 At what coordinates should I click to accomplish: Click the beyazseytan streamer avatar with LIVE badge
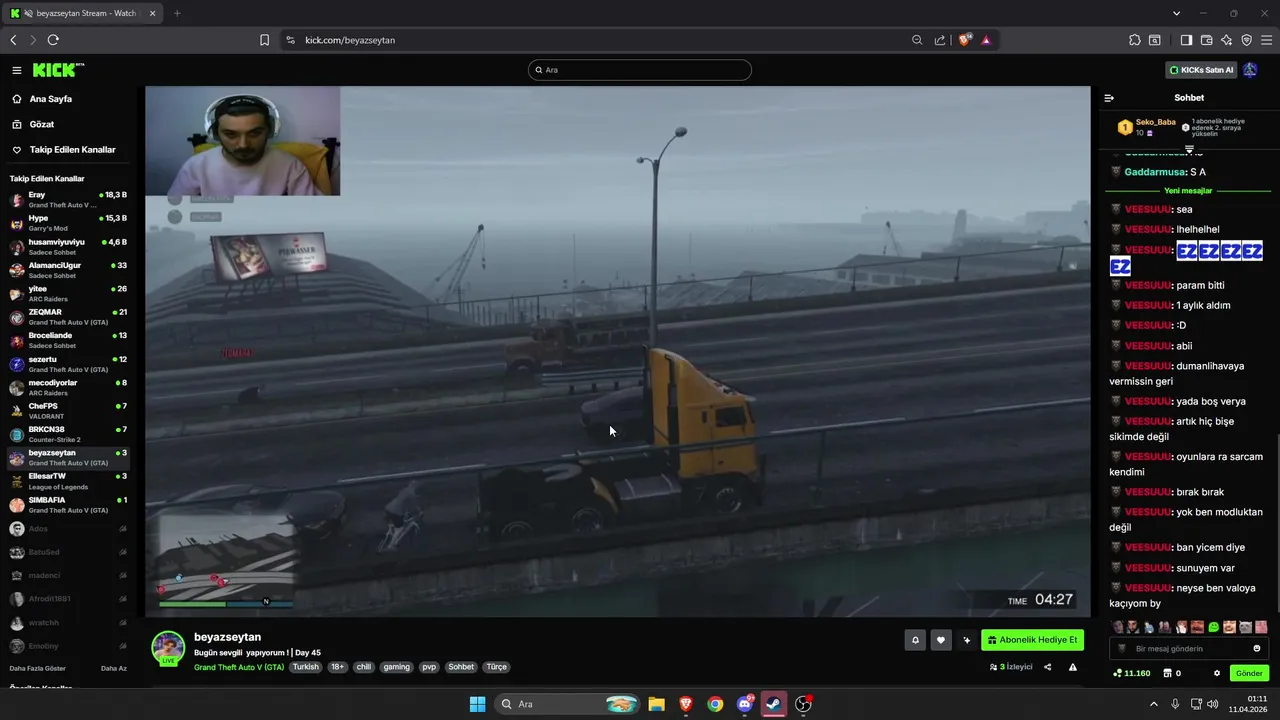pyautogui.click(x=168, y=648)
